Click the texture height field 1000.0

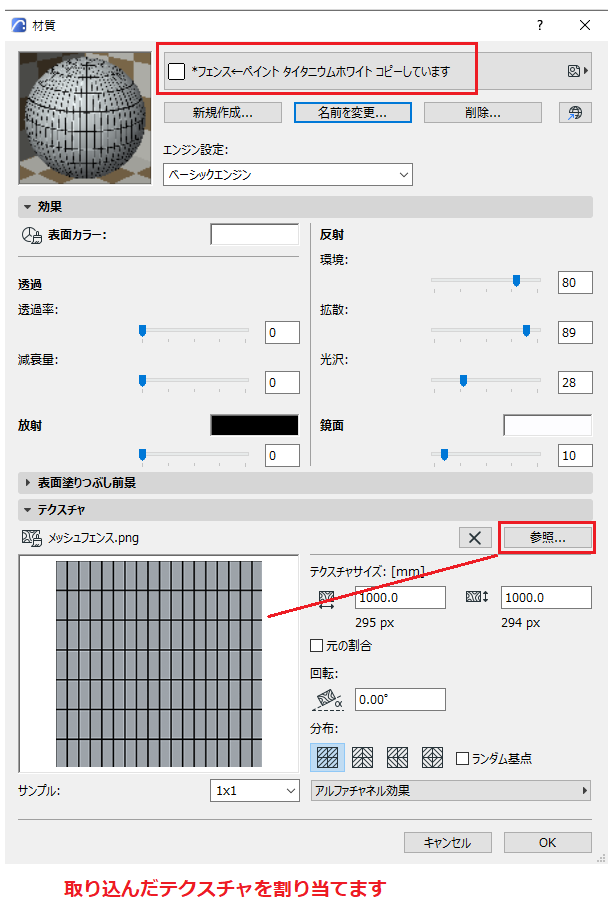tap(546, 597)
